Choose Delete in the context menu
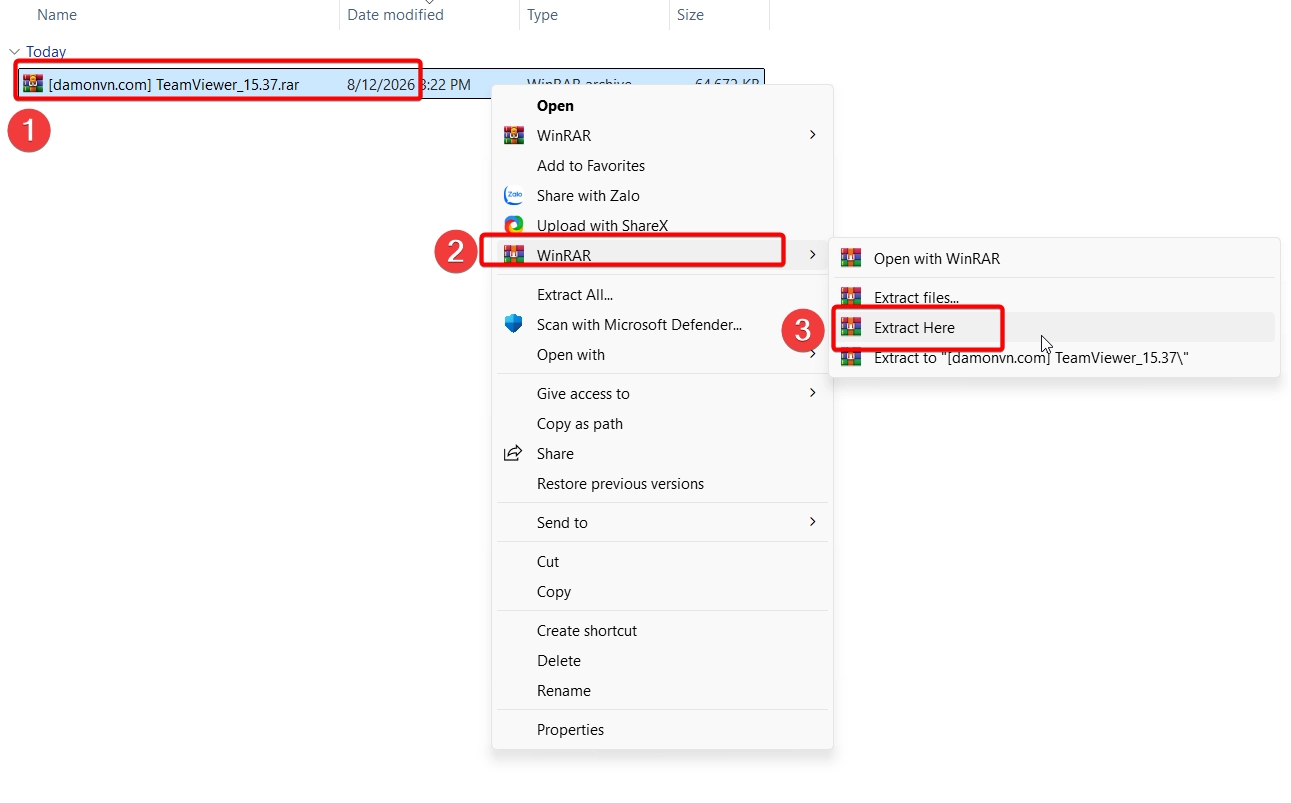 click(x=559, y=661)
